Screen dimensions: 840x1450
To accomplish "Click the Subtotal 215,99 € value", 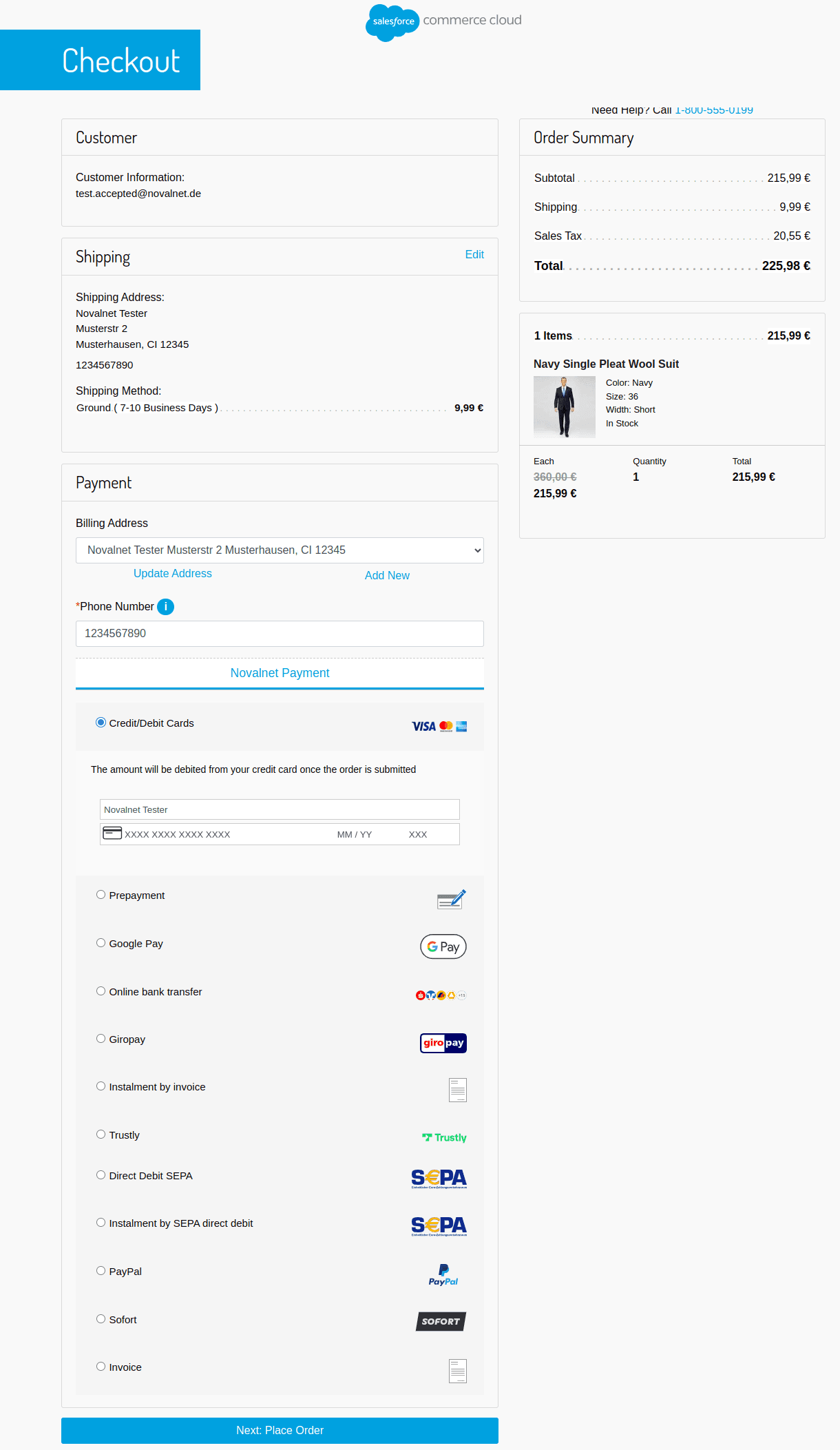I will pos(789,178).
